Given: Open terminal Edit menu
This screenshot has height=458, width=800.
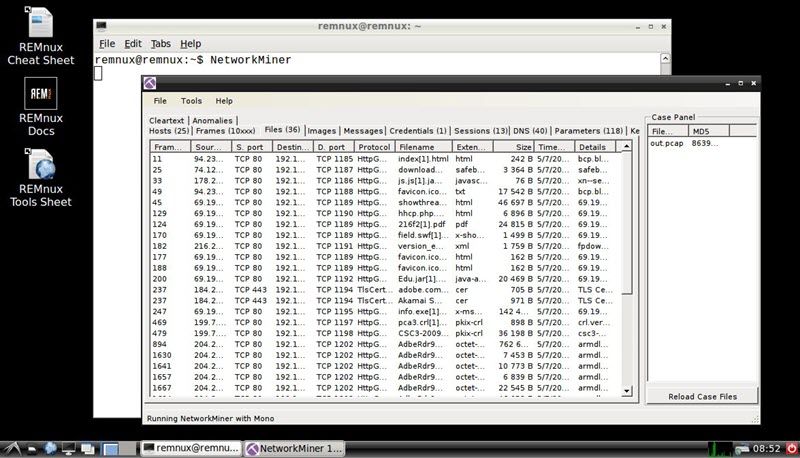Looking at the screenshot, I should [x=133, y=44].
